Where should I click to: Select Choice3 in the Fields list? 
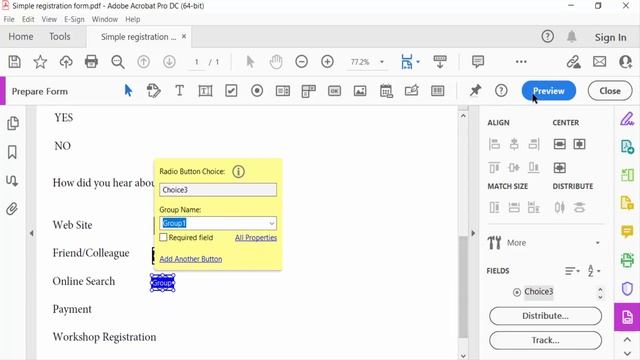538,291
